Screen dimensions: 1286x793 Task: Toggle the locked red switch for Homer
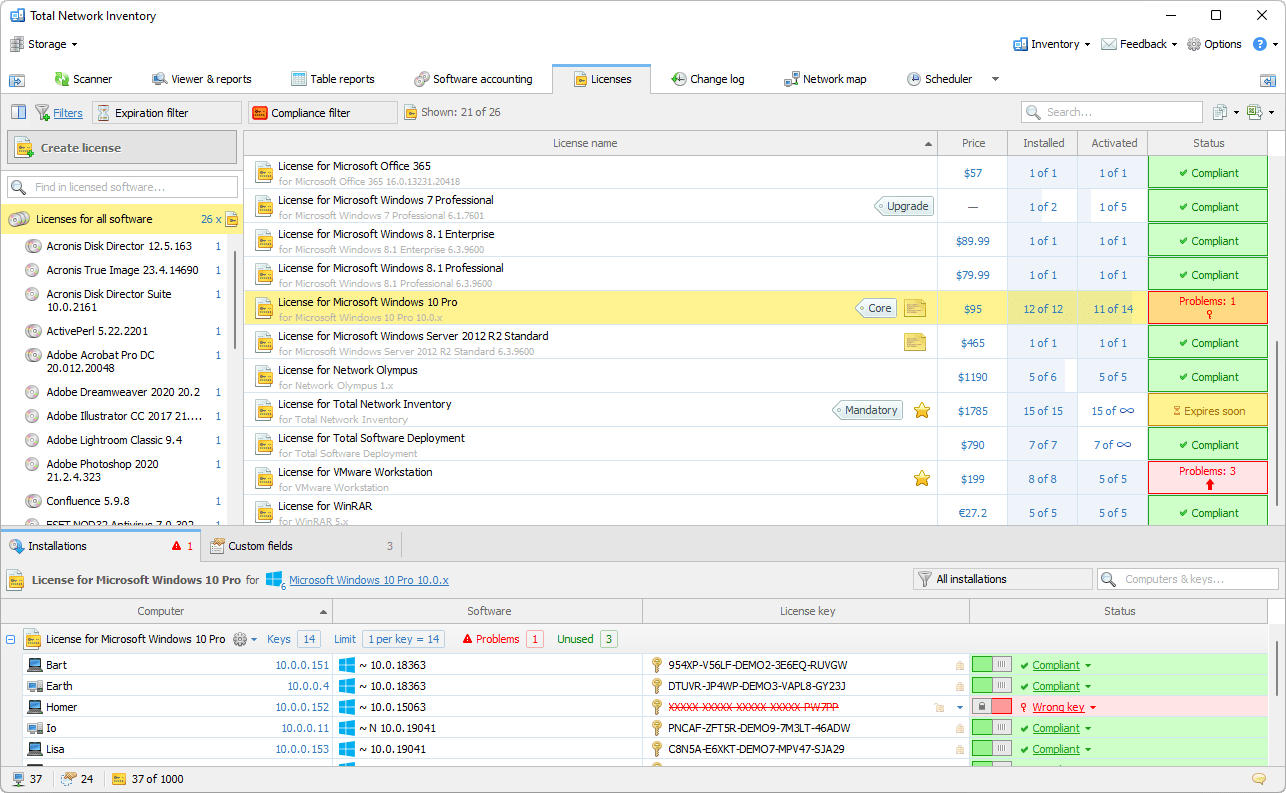992,707
